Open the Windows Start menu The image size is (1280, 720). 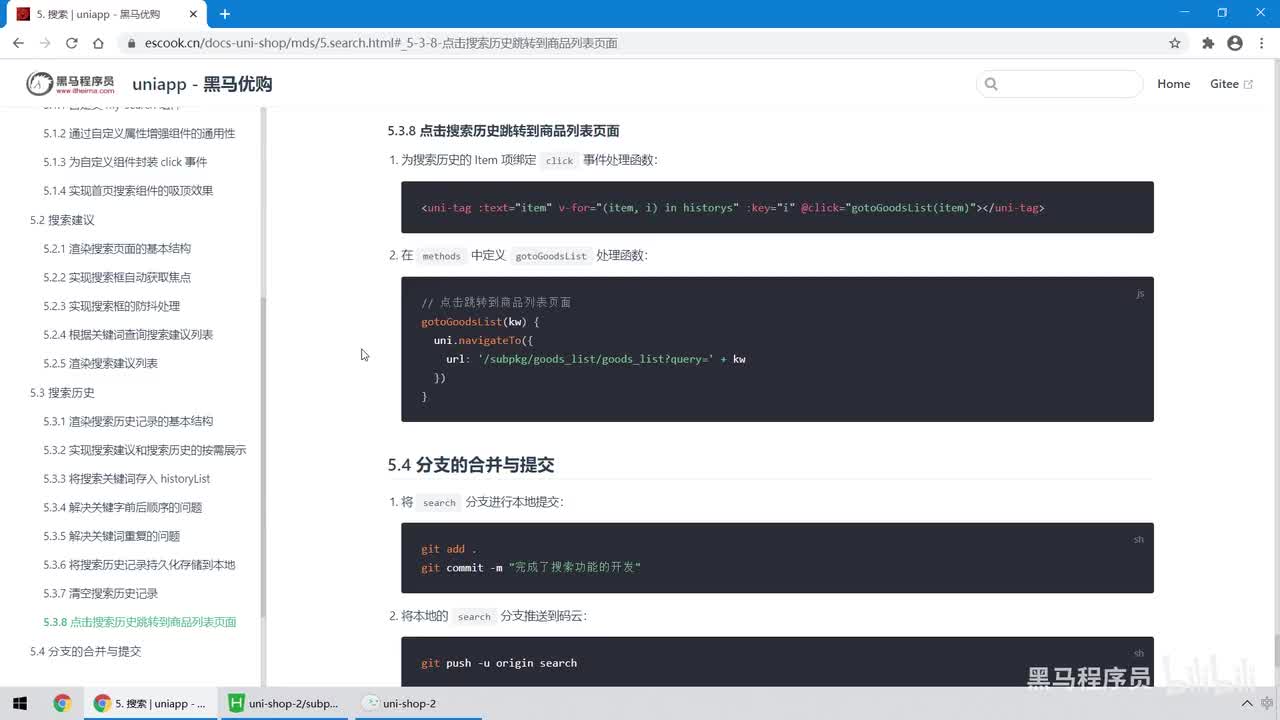(x=19, y=703)
